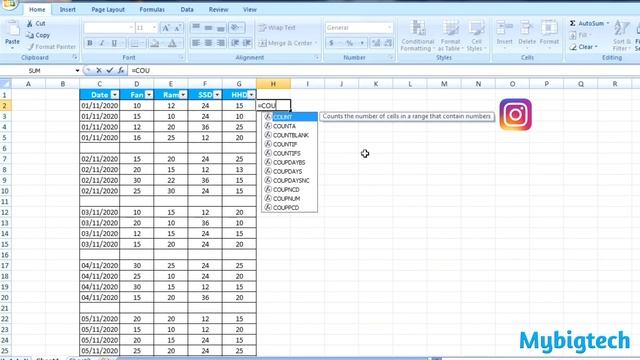This screenshot has height=360, width=640.
Task: Toggle Bold formatting
Action: tap(89, 43)
